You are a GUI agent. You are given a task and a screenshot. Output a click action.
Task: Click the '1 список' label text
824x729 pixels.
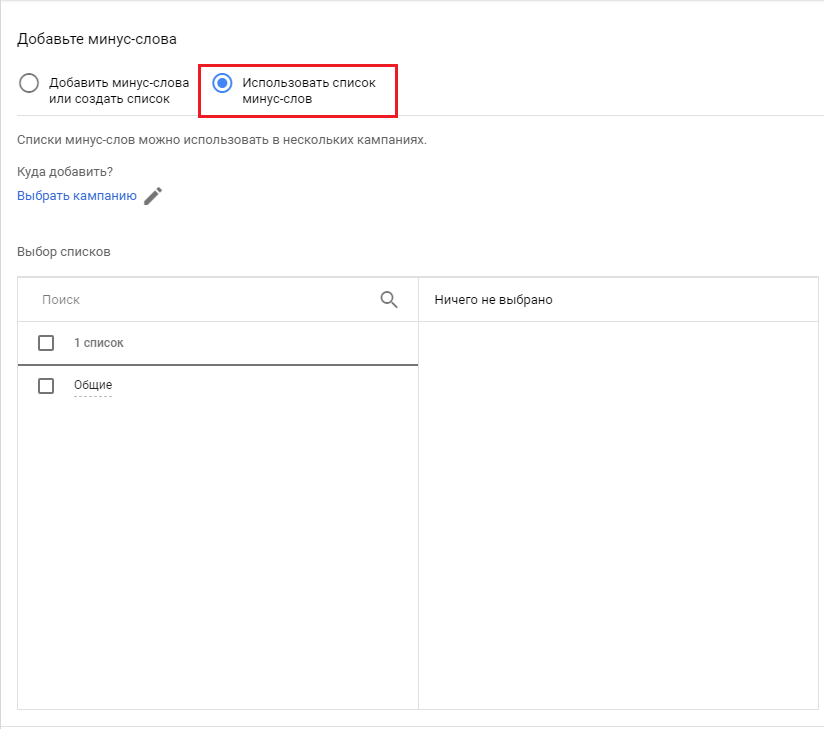99,343
